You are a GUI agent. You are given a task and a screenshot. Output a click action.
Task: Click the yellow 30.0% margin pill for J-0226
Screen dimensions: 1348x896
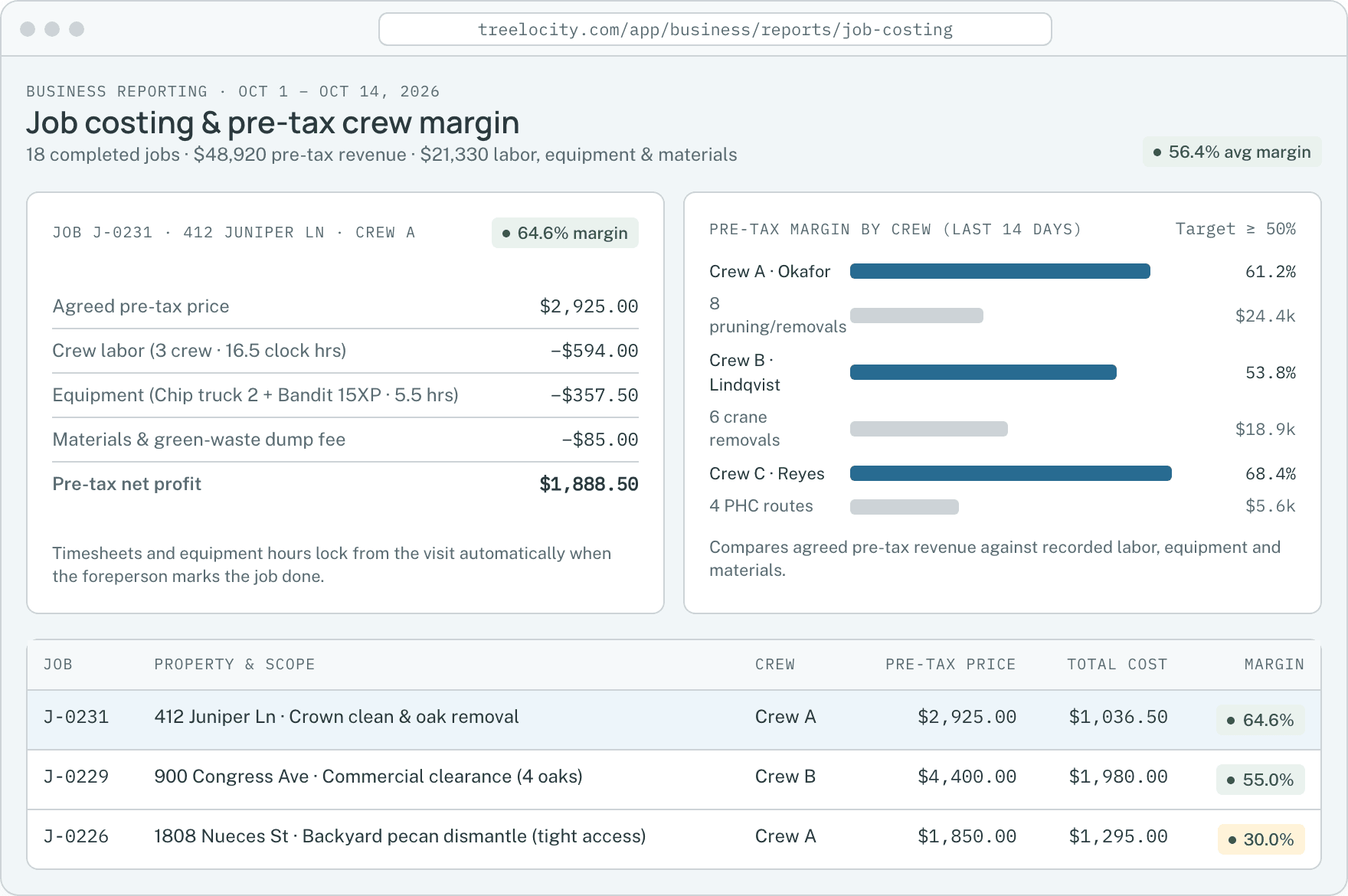tap(1261, 839)
